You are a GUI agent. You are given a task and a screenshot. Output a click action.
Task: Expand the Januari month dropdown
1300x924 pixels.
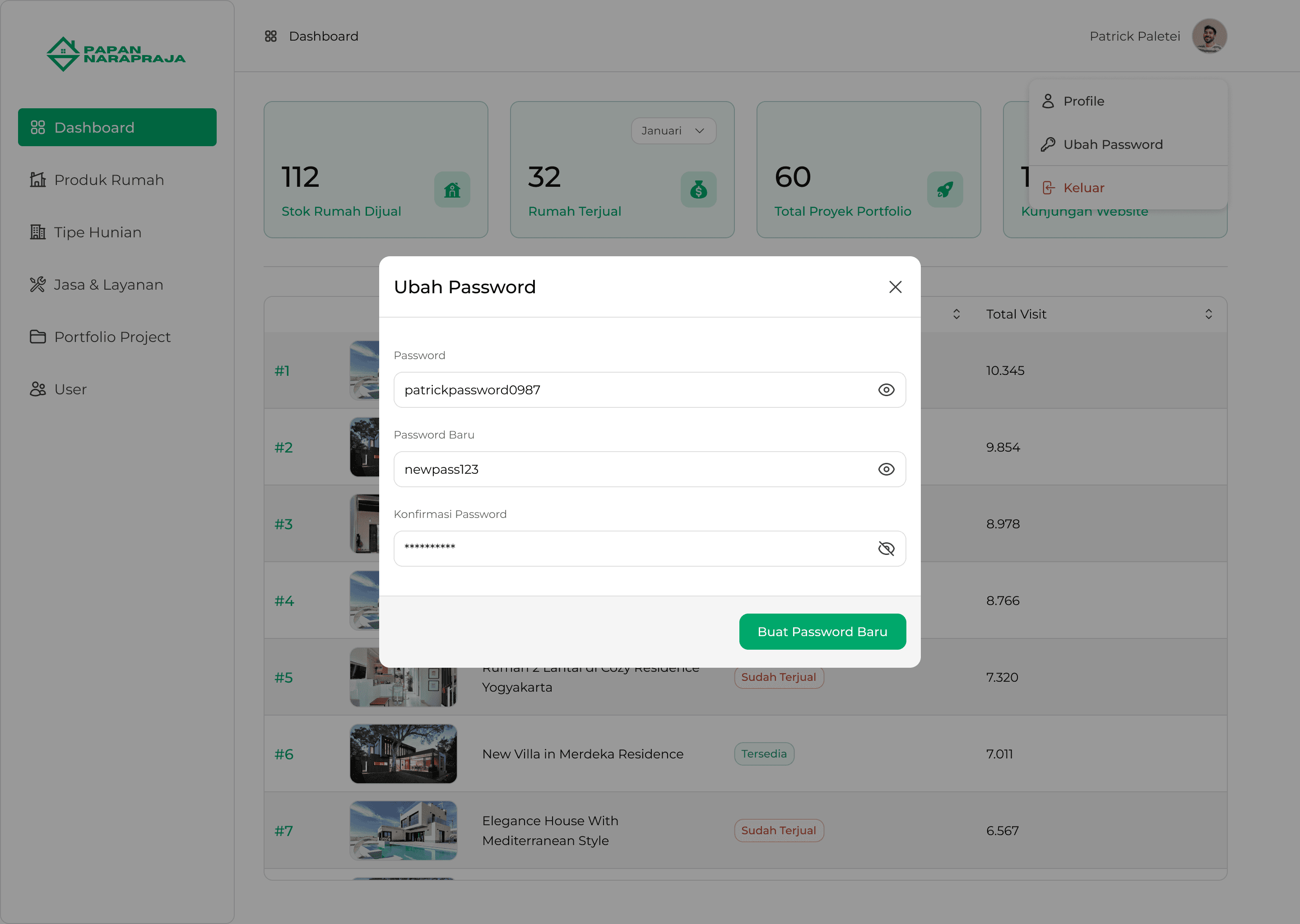coord(673,131)
